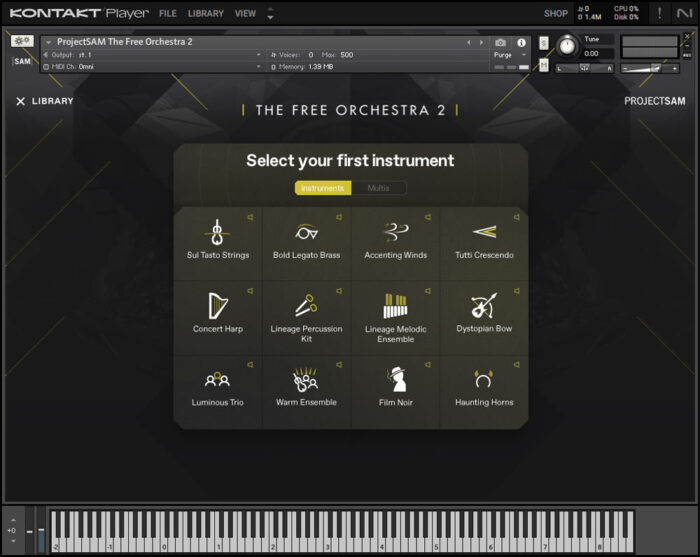Load the Concert Harp instrument
The image size is (700, 557).
(218, 317)
